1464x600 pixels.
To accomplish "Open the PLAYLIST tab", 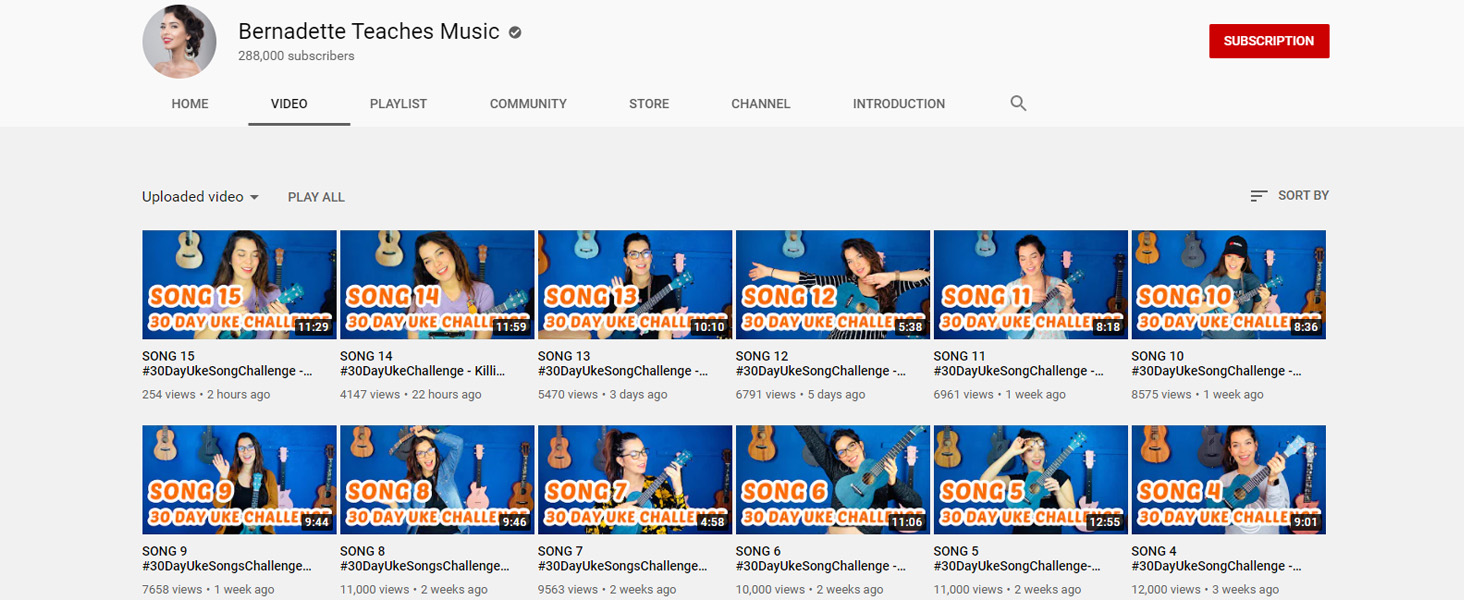I will (398, 104).
